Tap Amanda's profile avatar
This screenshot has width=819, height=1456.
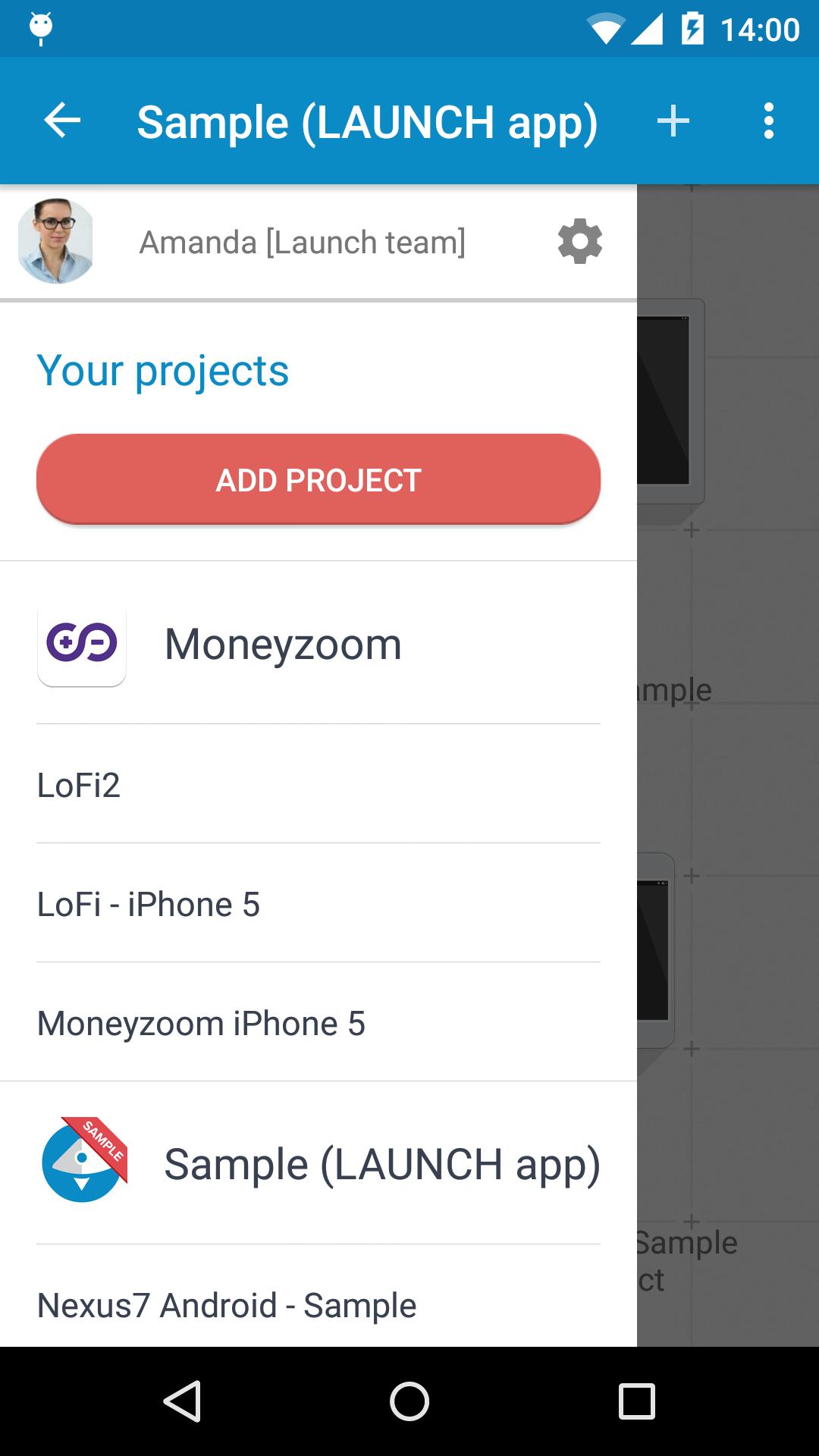(55, 241)
